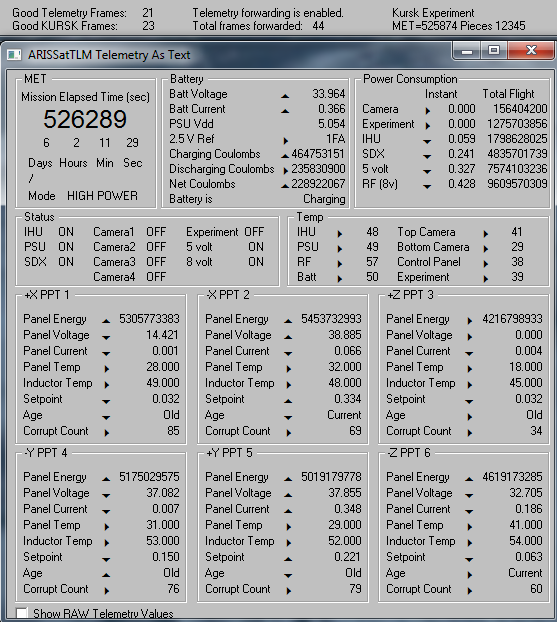Click the Battery is Charging status
This screenshot has width=557, height=622.
[257, 199]
